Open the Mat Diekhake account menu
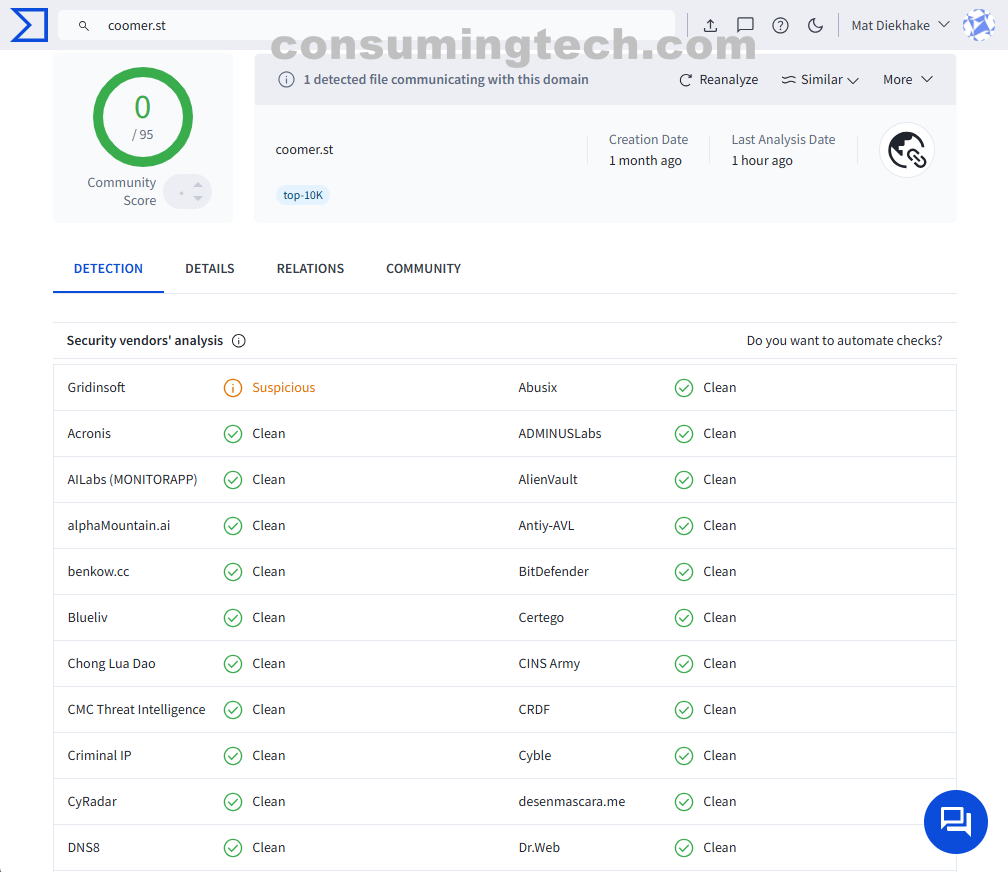1008x872 pixels. tap(899, 25)
